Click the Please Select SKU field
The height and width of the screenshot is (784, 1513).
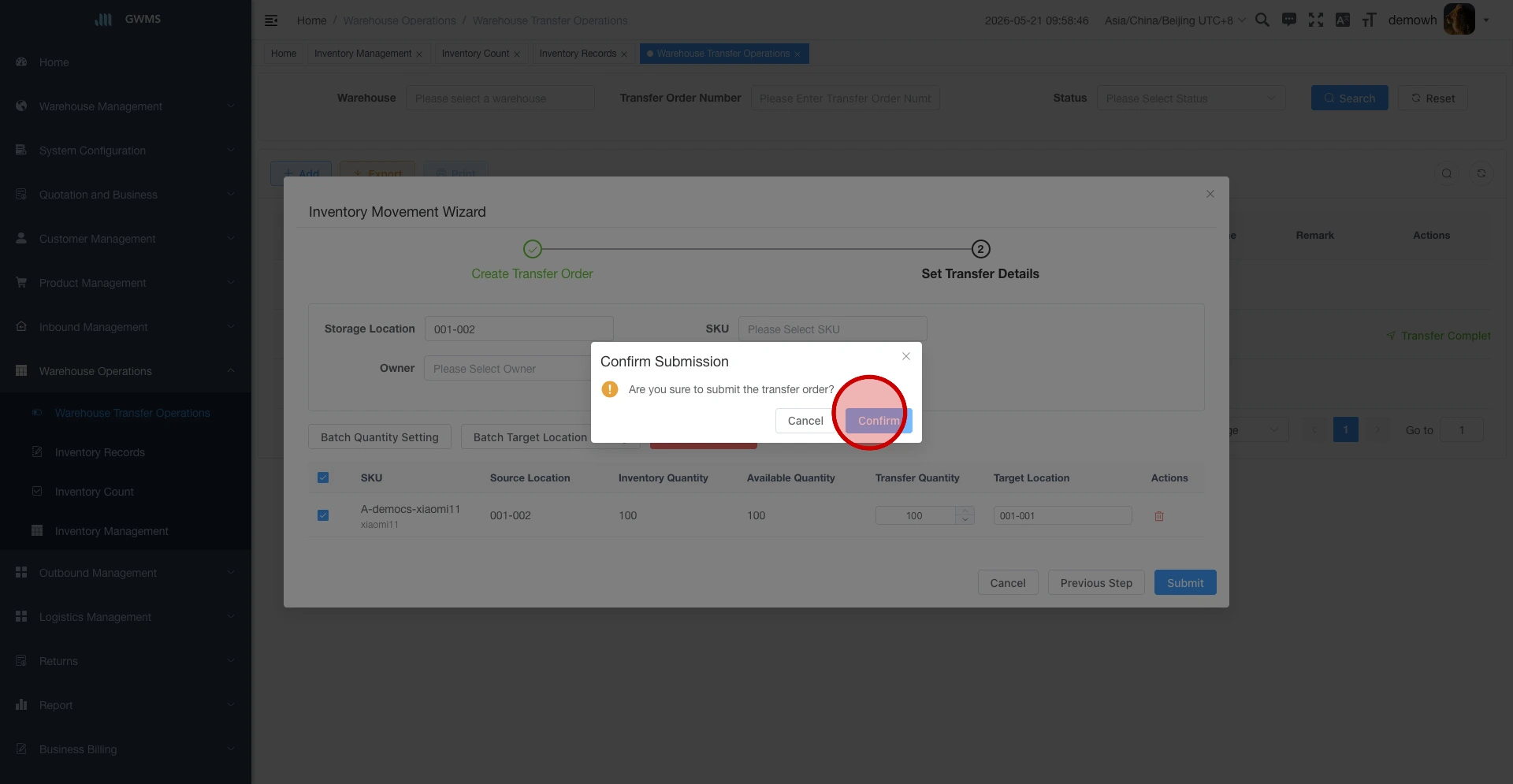(x=832, y=329)
